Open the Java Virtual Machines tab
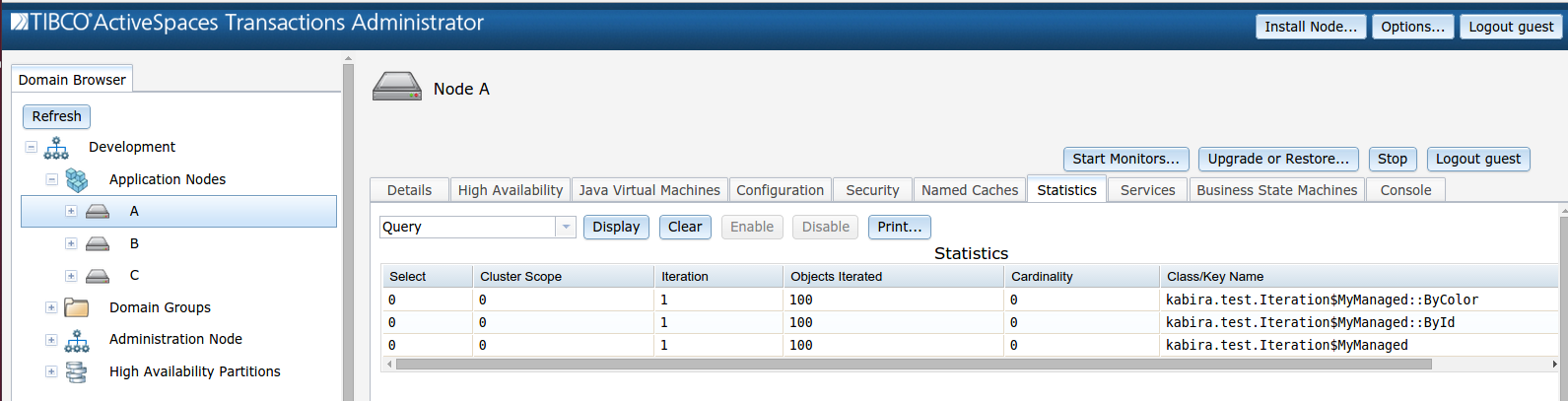 (x=649, y=190)
